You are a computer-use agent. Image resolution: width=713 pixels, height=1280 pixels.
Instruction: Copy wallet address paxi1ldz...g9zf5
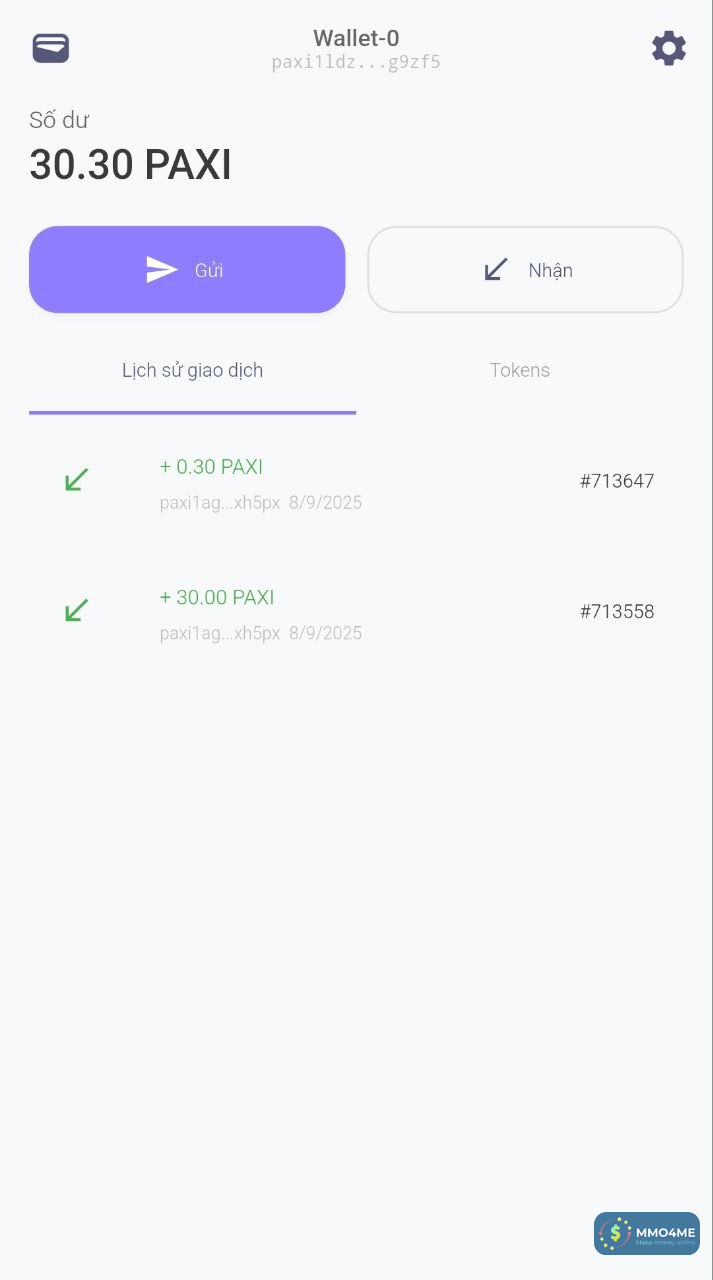tap(356, 63)
